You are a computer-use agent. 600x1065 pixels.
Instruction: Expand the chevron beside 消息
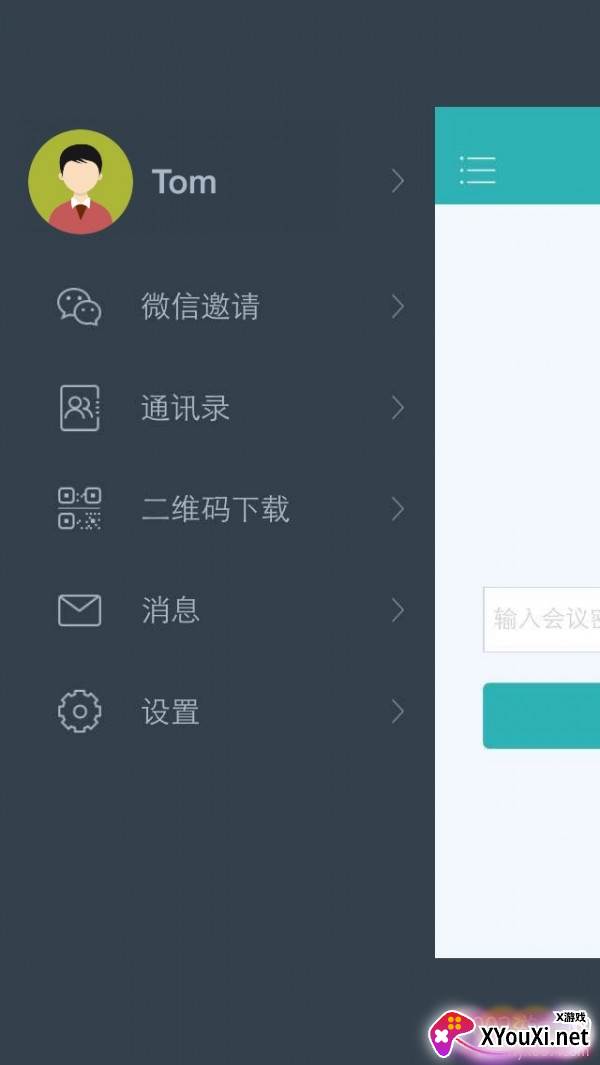398,610
